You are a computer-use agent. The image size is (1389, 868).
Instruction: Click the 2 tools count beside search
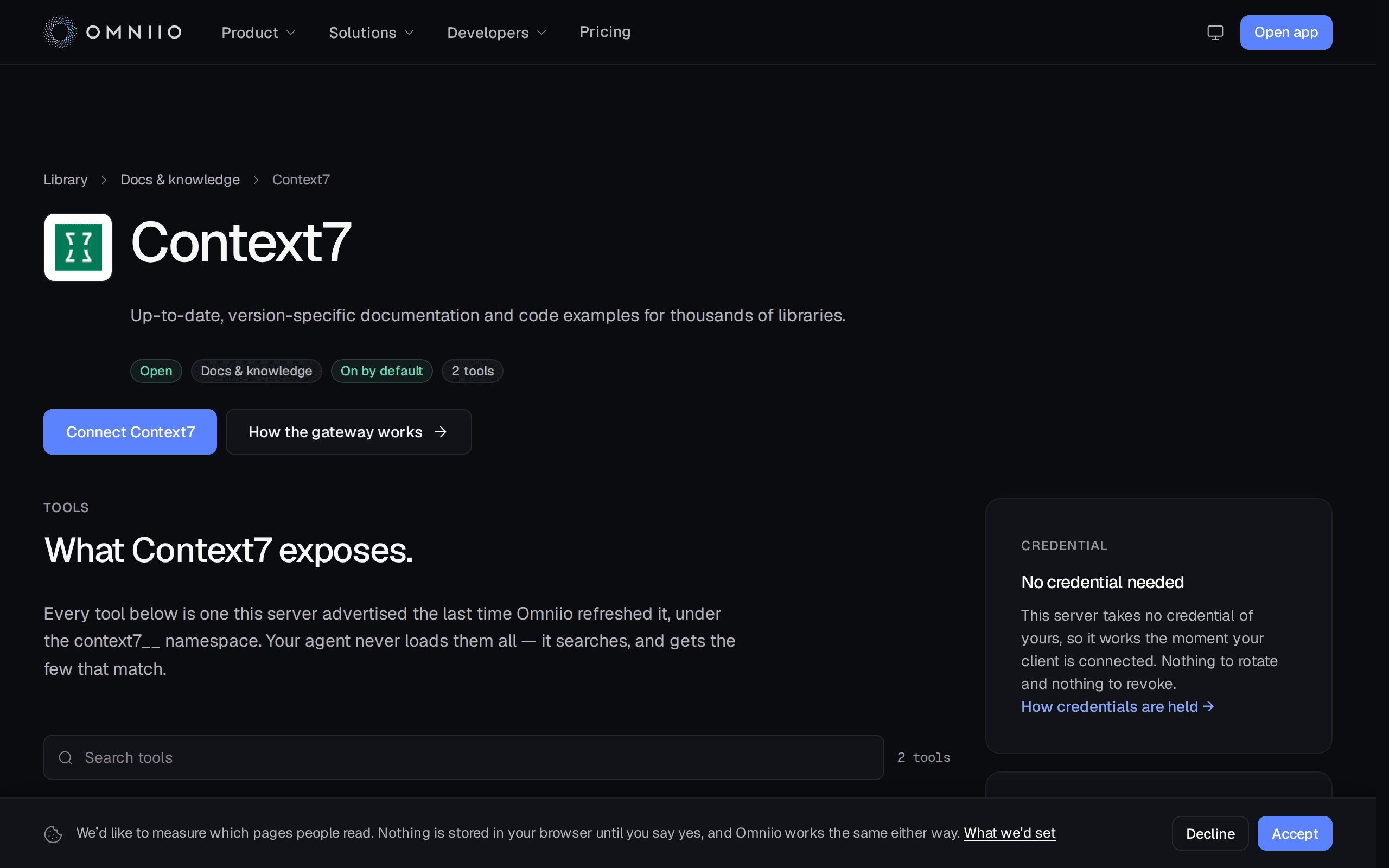[x=923, y=758]
